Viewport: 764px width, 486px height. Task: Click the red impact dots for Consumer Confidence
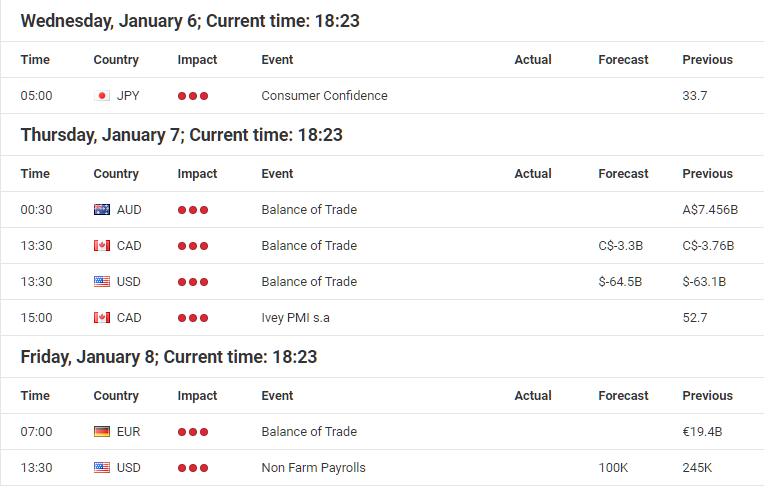point(193,96)
